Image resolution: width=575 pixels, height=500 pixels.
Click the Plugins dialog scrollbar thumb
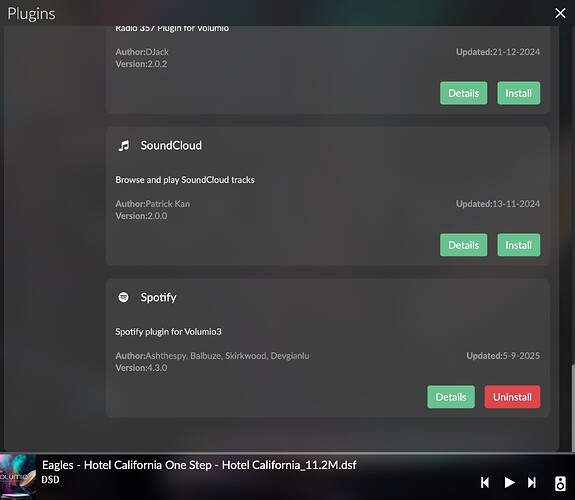(573, 407)
